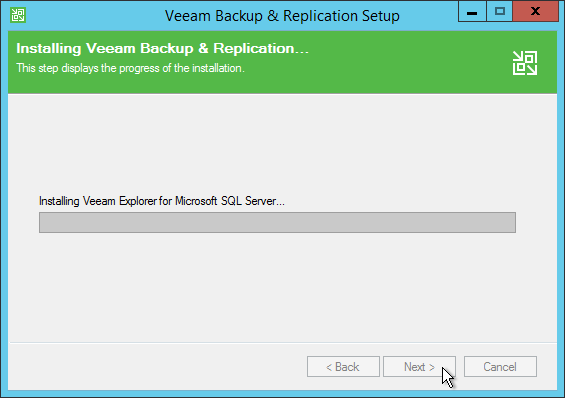Click the Veeam app icon in title bar

pyautogui.click(x=18, y=15)
